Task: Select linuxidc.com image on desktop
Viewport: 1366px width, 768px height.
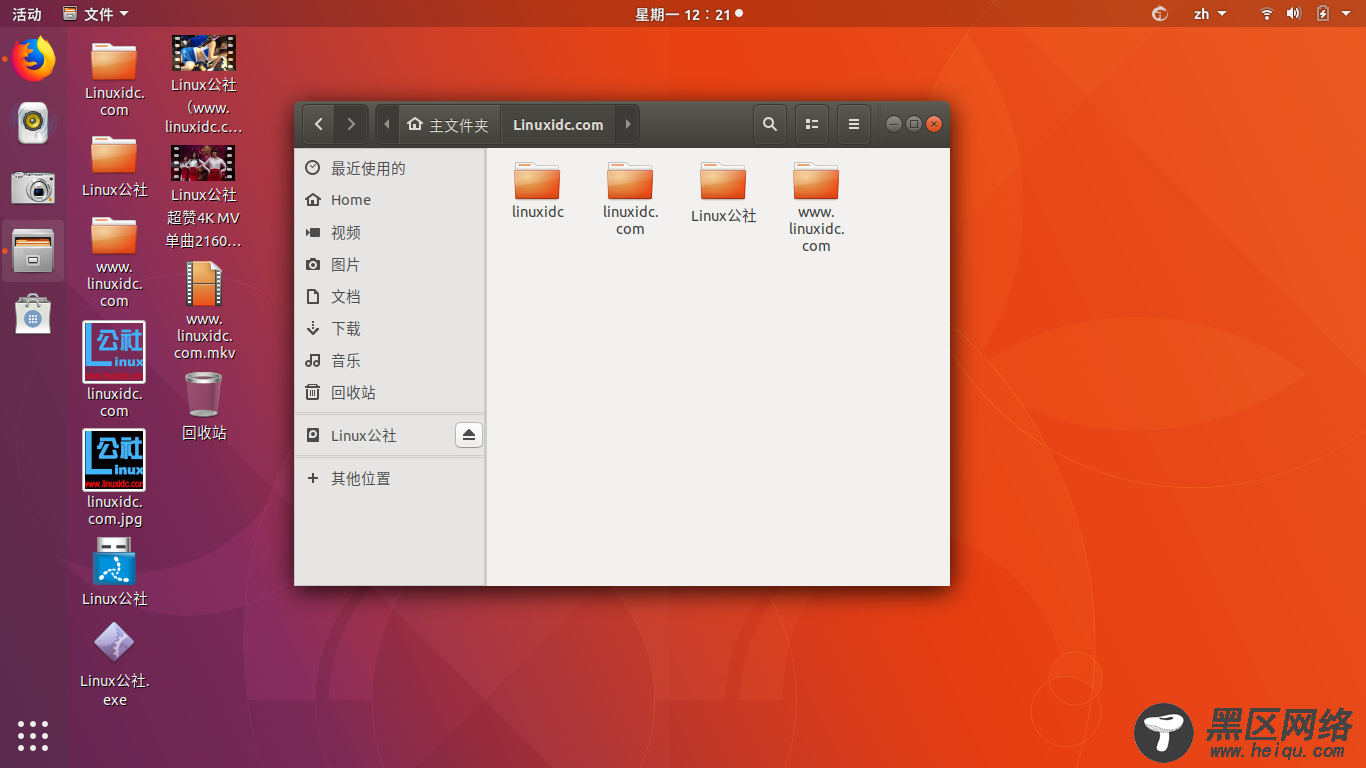Action: [x=114, y=370]
